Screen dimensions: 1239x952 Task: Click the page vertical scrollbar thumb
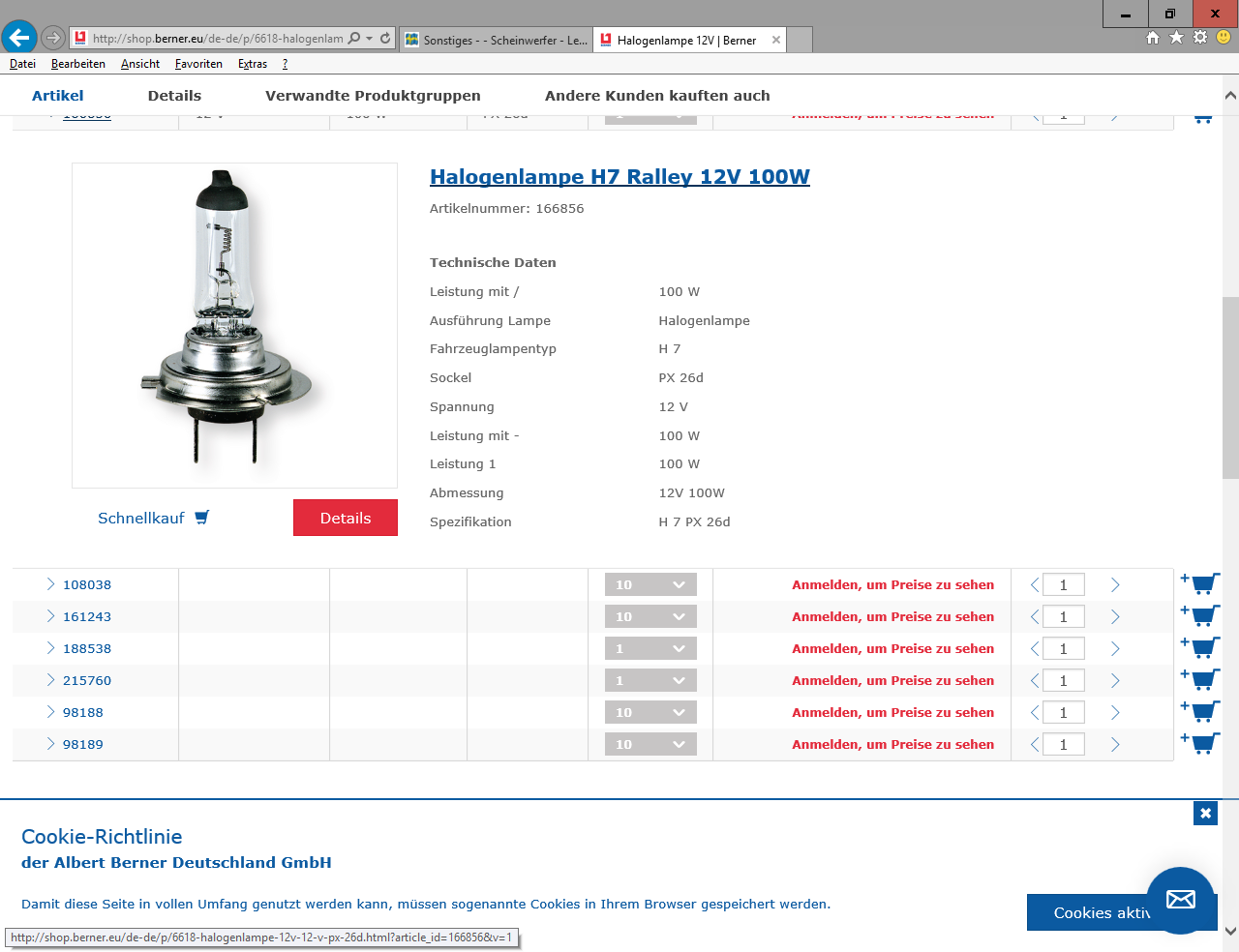(1230, 387)
